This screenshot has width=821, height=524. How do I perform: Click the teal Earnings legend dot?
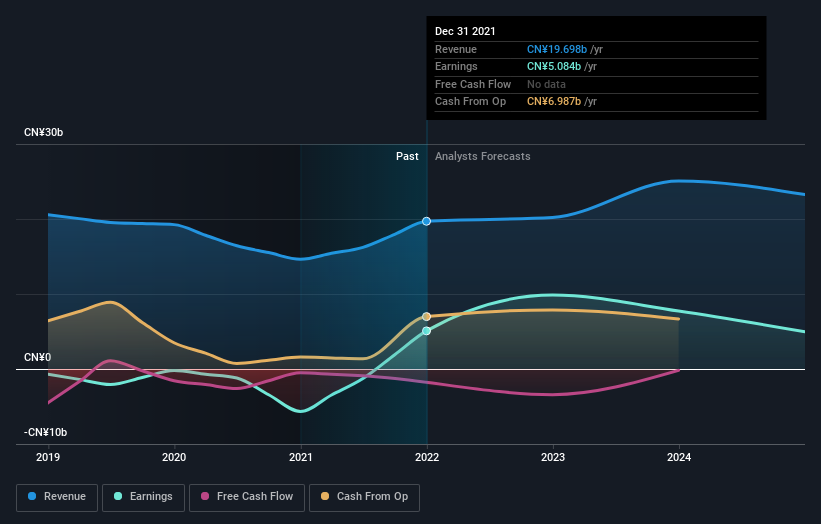(118, 496)
